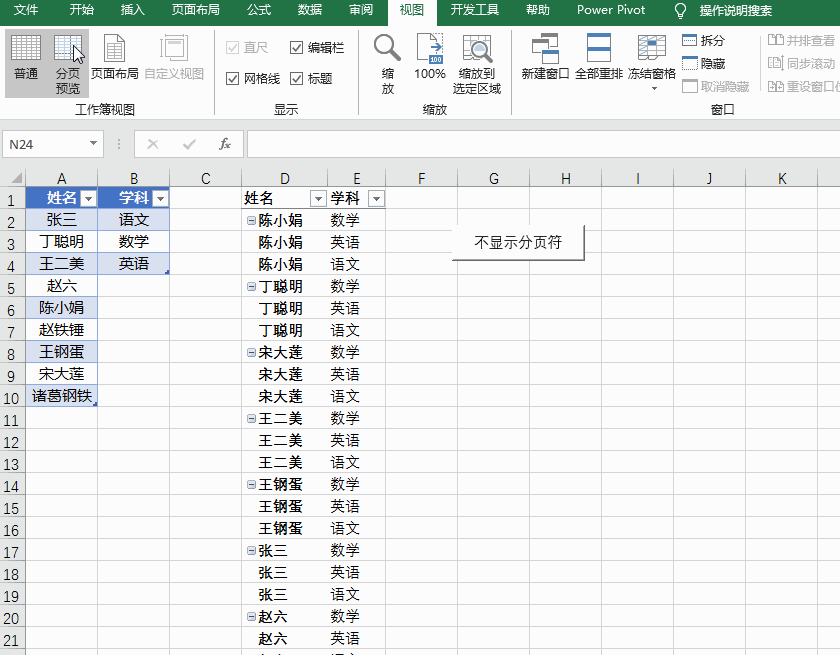
Task: Click Unhide window (取消隐藏)
Action: (x=715, y=86)
